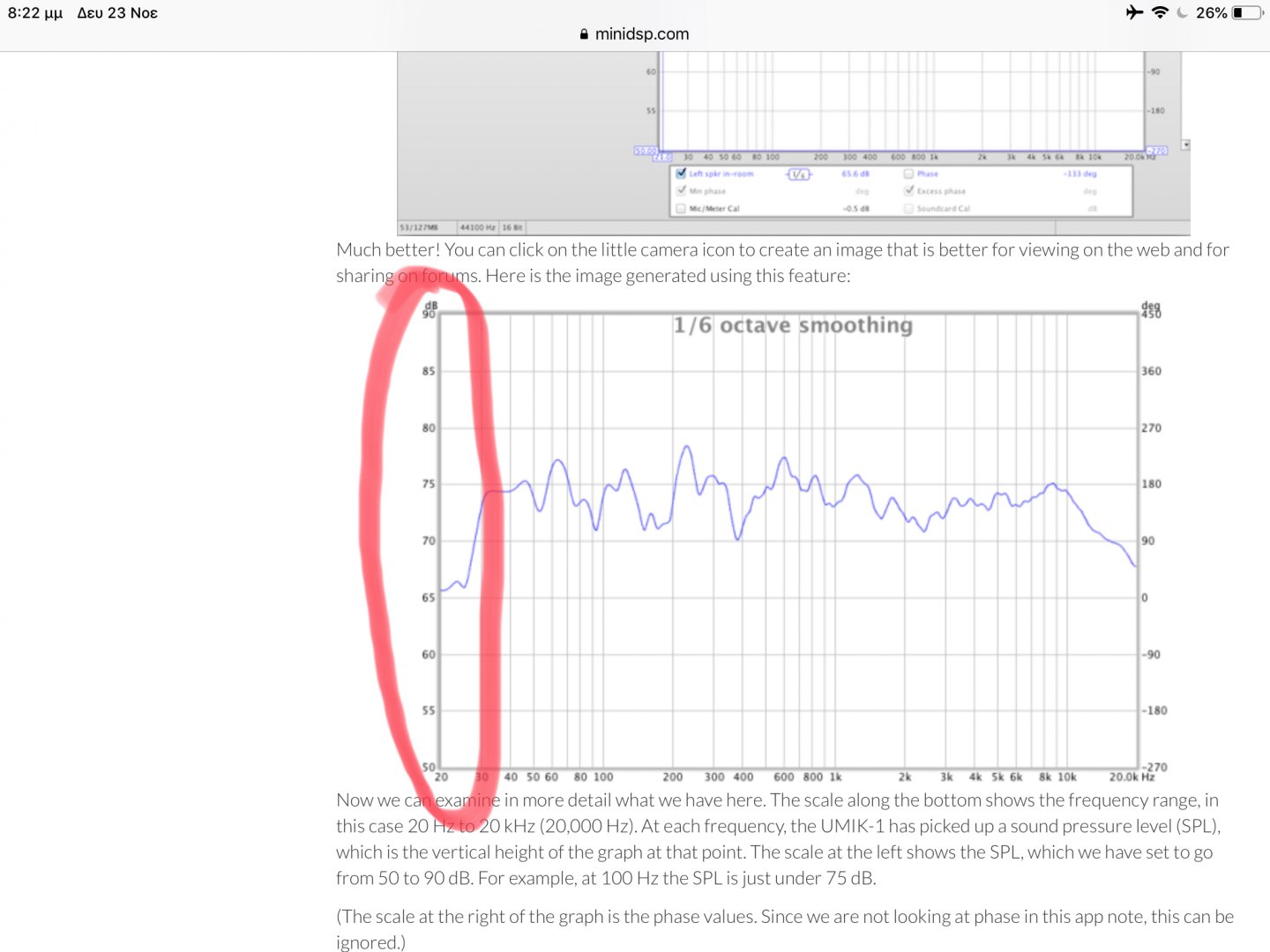Toggle the Excess phase checkbox
Image resolution: width=1270 pixels, height=952 pixels.
(x=908, y=190)
